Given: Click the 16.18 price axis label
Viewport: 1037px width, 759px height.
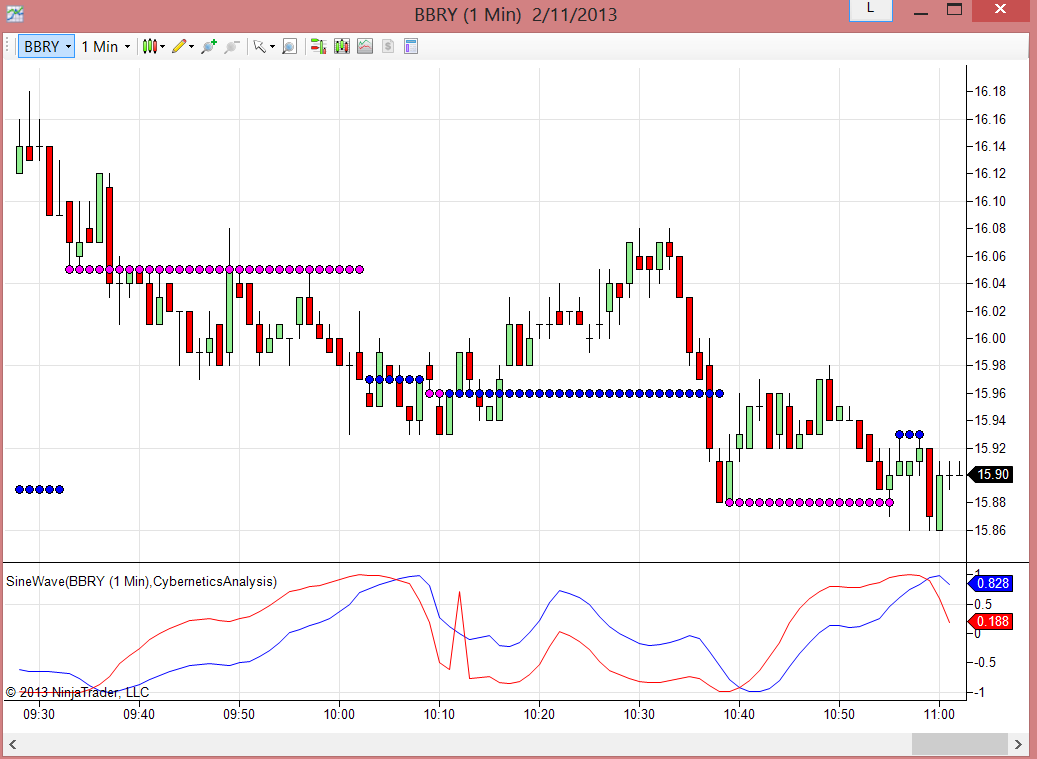Looking at the screenshot, I should [x=990, y=91].
